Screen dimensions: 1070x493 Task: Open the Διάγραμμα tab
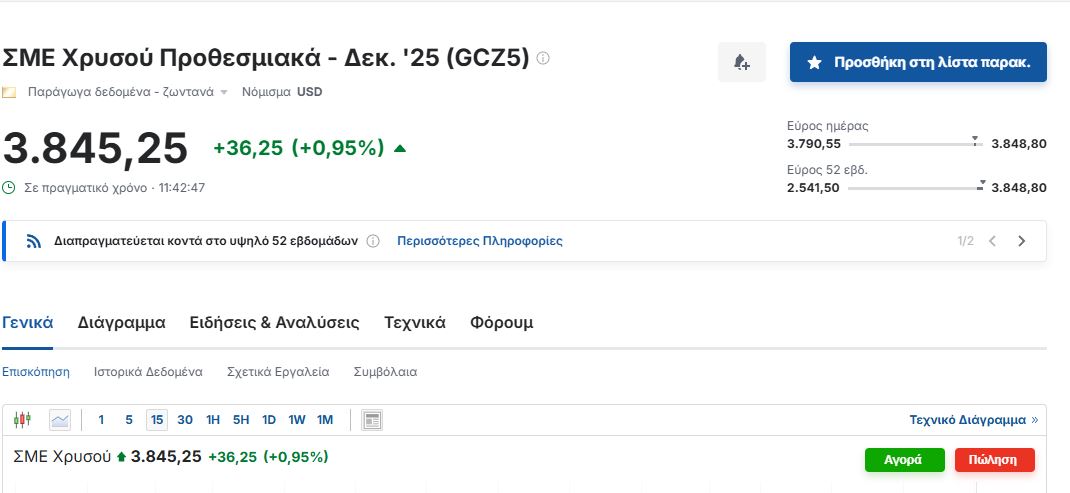[121, 323]
